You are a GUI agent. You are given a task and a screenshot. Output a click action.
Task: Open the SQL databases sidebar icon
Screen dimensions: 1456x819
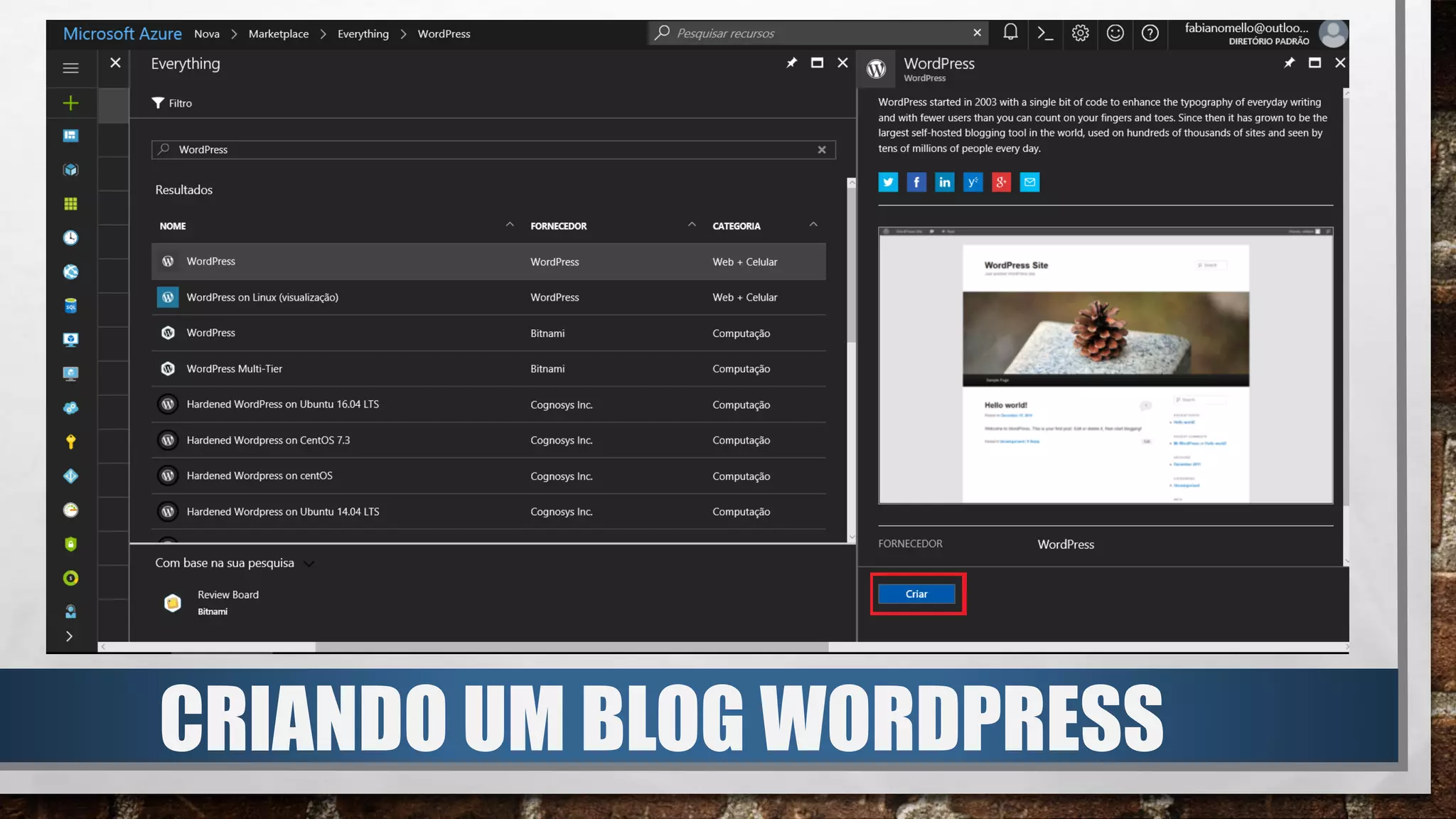pos(70,306)
